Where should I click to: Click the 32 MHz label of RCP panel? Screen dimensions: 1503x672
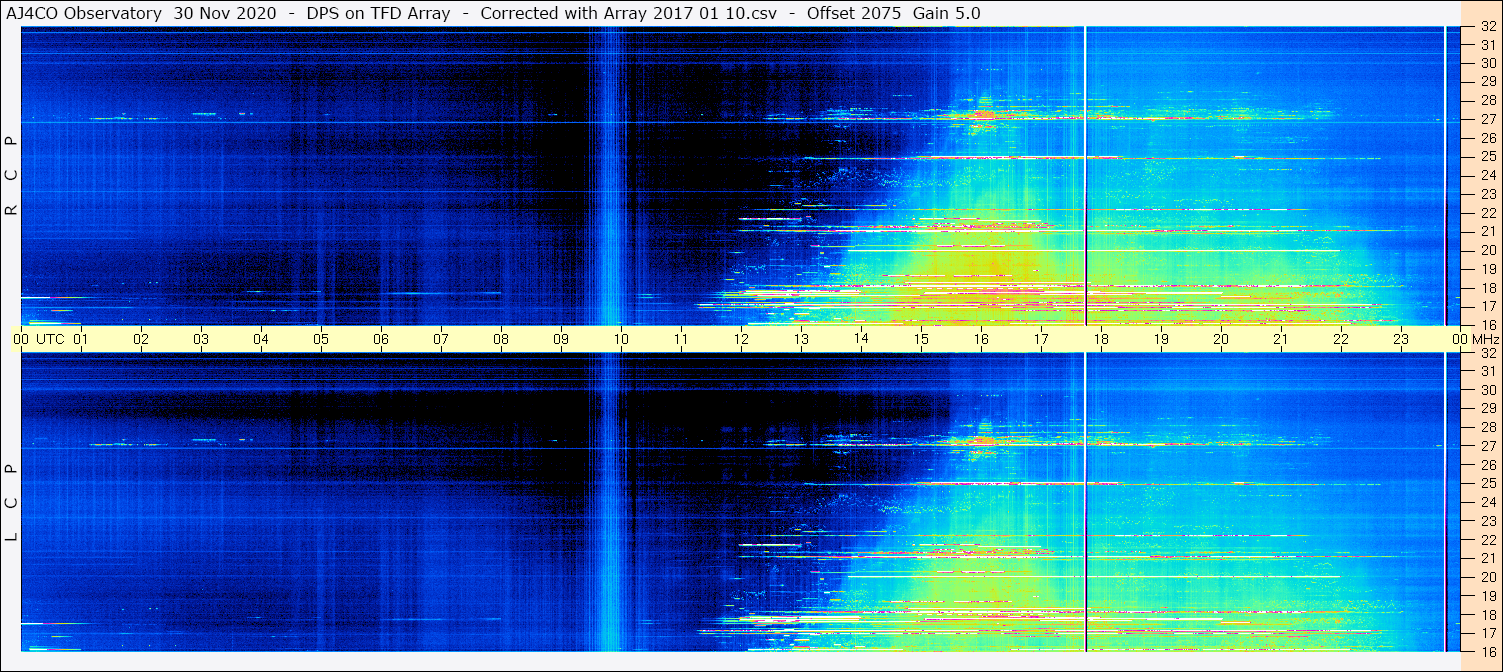click(1488, 27)
